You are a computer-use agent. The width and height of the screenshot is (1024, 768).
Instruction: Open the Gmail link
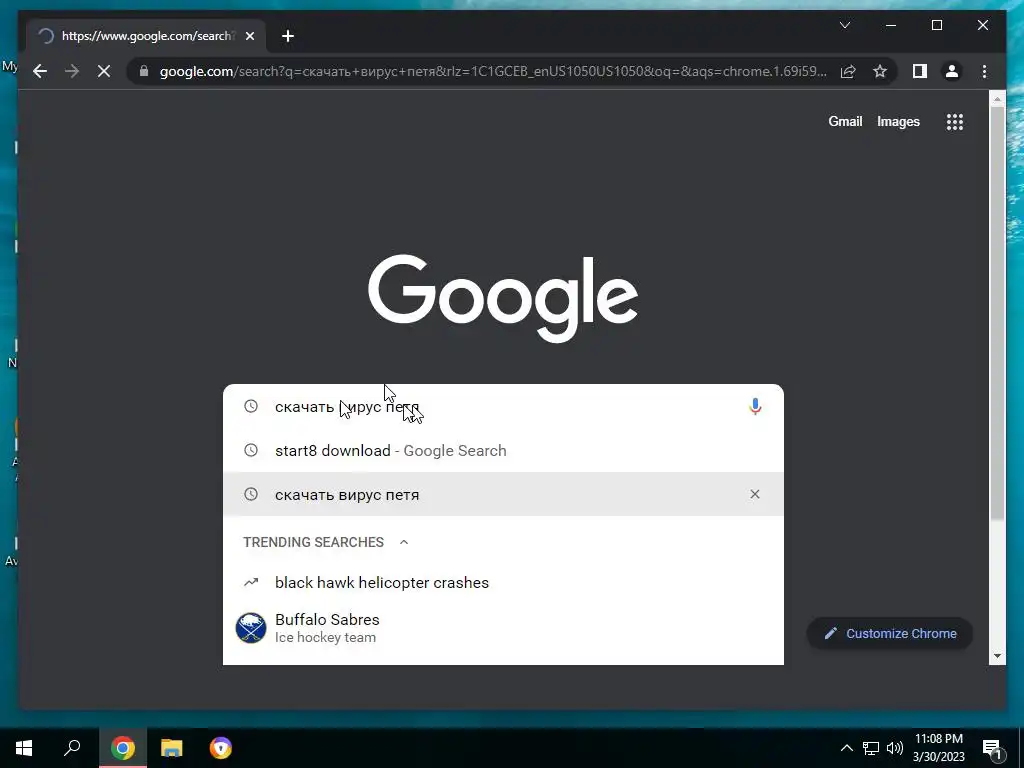pyautogui.click(x=845, y=121)
